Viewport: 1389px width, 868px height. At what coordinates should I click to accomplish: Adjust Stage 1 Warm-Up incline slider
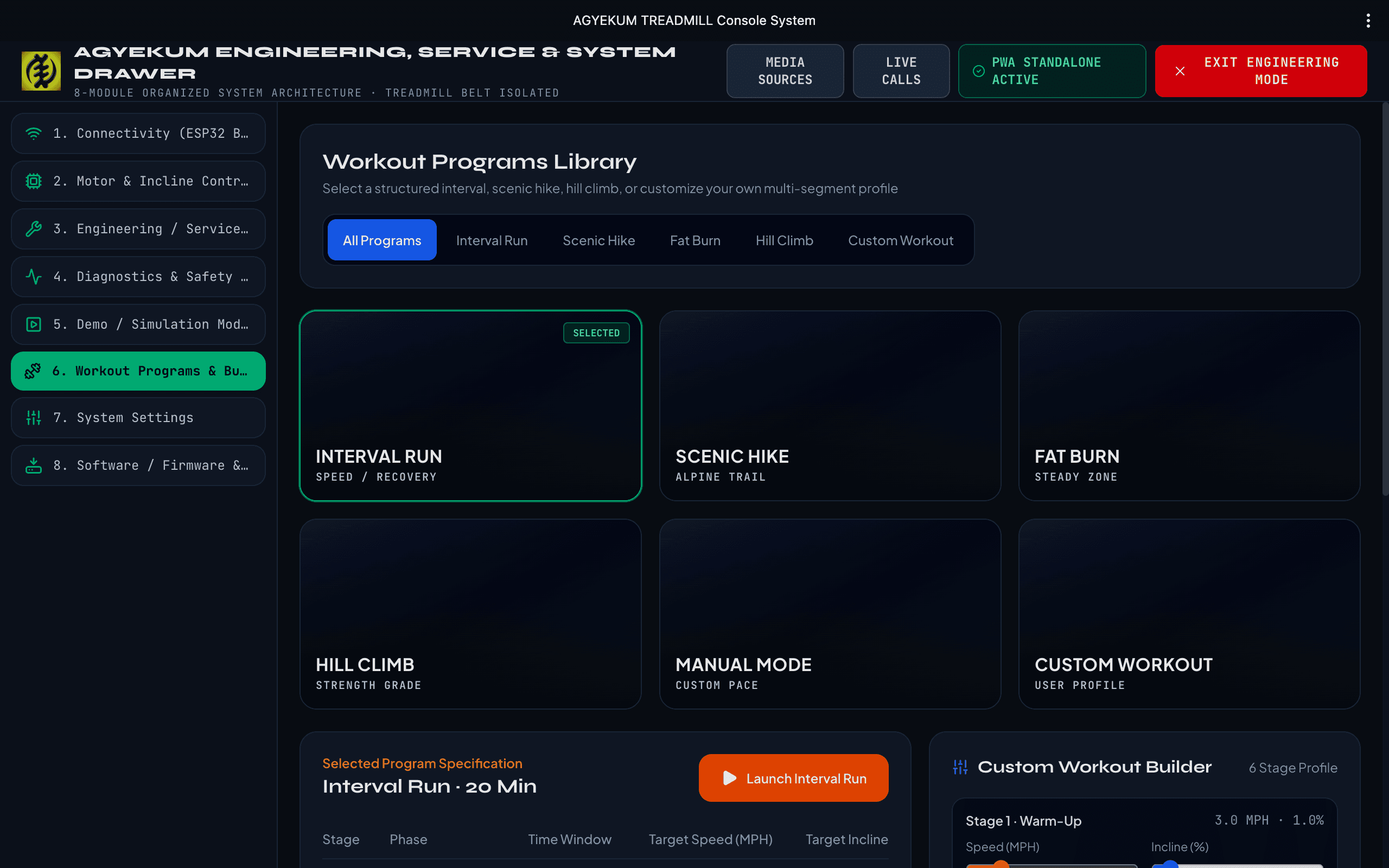[x=1237, y=865]
